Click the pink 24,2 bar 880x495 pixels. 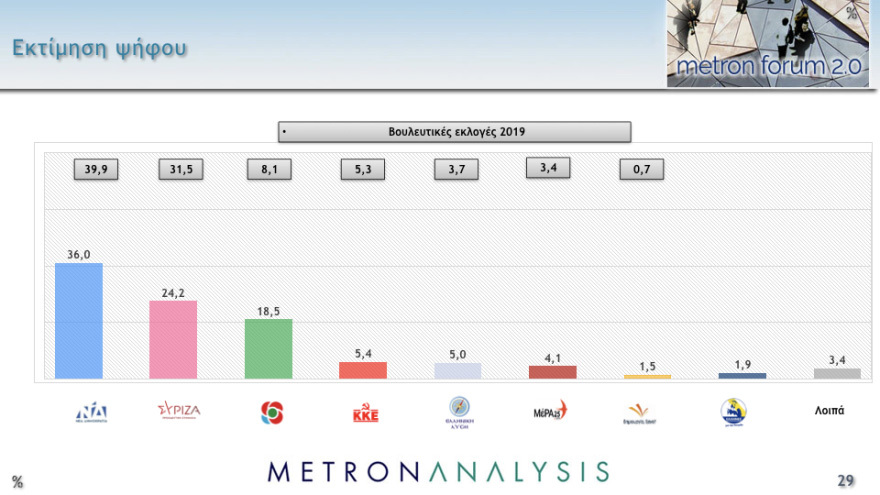coord(173,340)
